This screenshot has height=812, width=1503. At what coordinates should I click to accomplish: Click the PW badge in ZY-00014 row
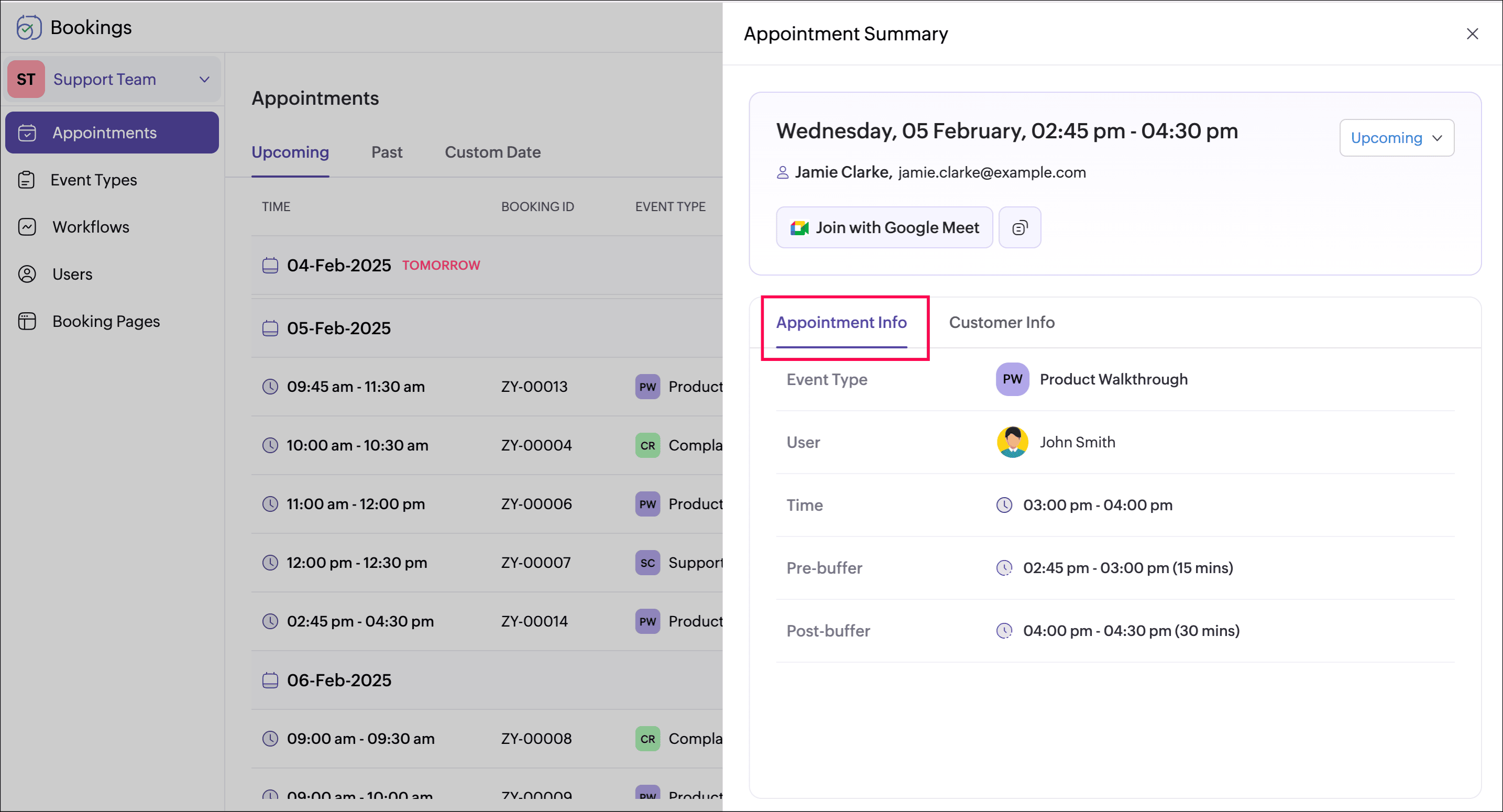[648, 622]
